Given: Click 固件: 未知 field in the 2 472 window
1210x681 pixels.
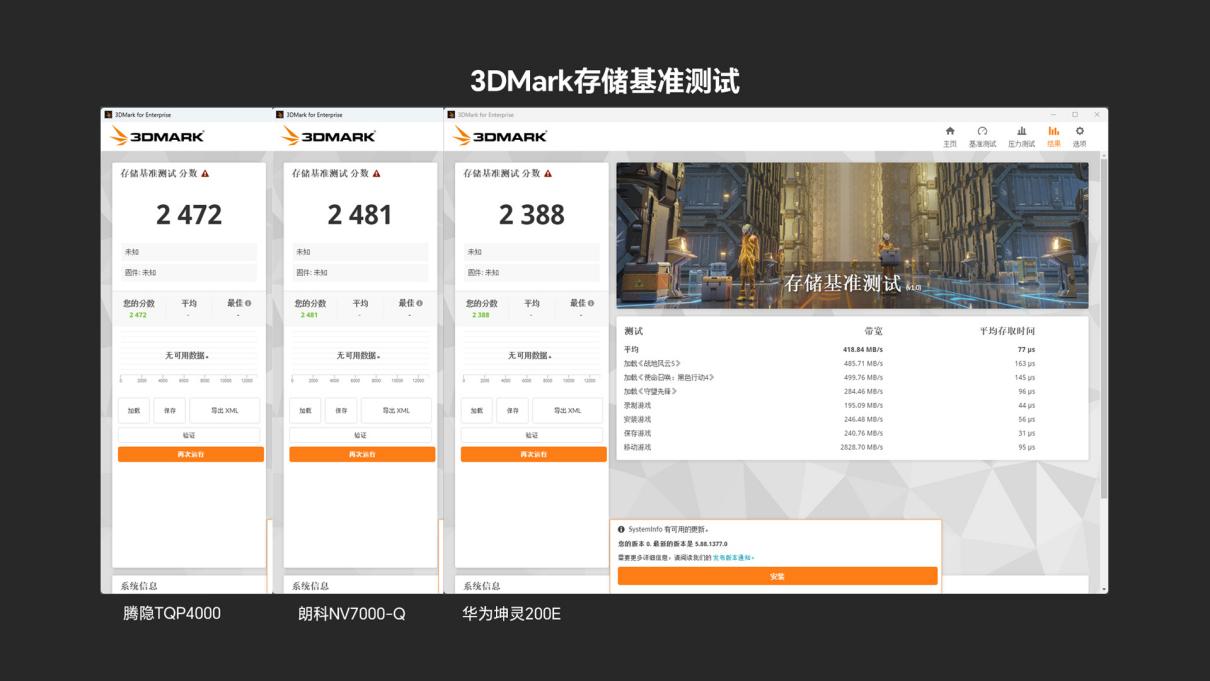Looking at the screenshot, I should pyautogui.click(x=189, y=272).
